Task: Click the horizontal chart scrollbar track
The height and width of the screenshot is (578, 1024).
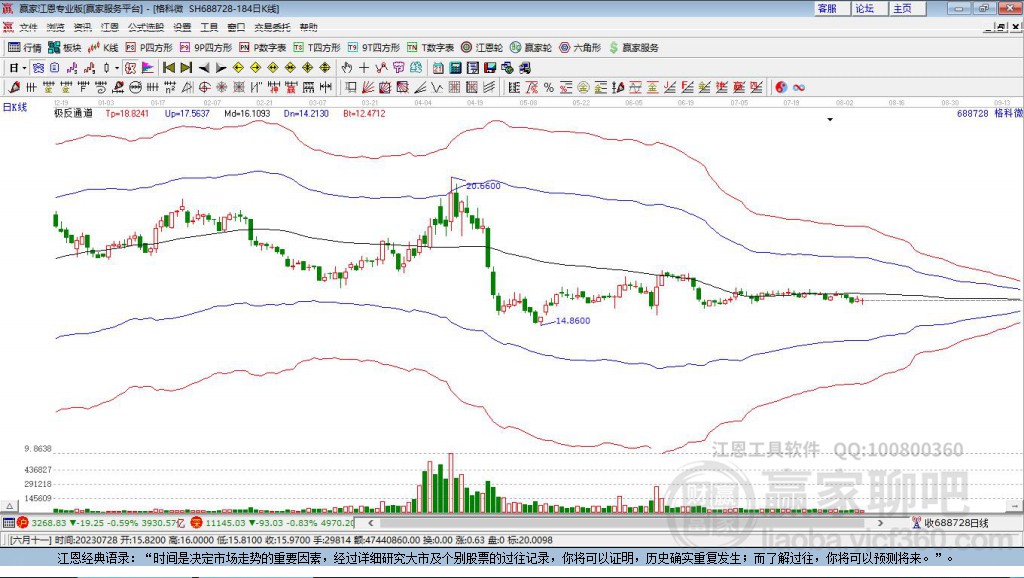Action: (x=626, y=522)
